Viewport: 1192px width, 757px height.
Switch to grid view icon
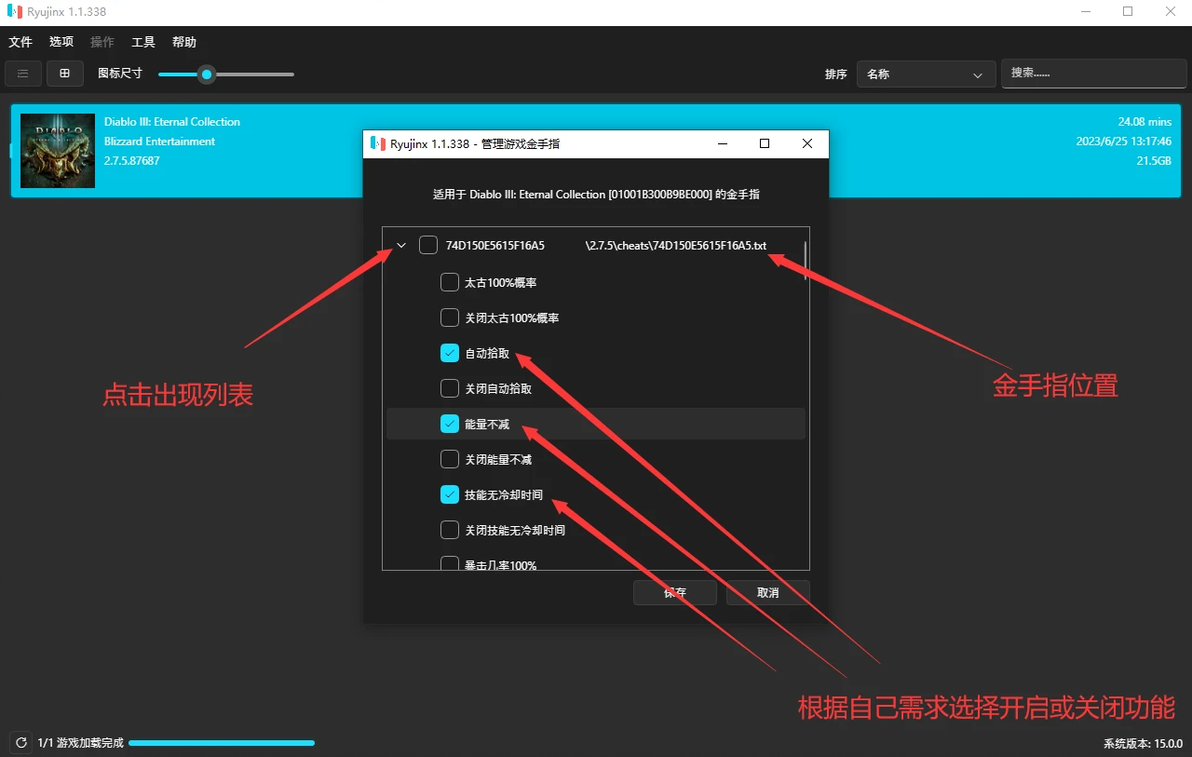(65, 74)
